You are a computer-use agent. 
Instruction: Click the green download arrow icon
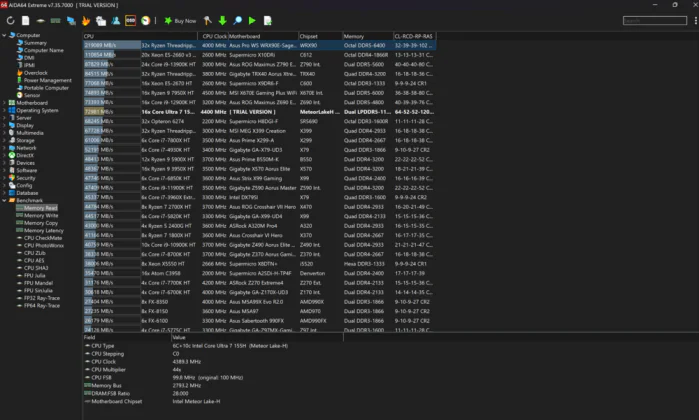pyautogui.click(x=222, y=21)
